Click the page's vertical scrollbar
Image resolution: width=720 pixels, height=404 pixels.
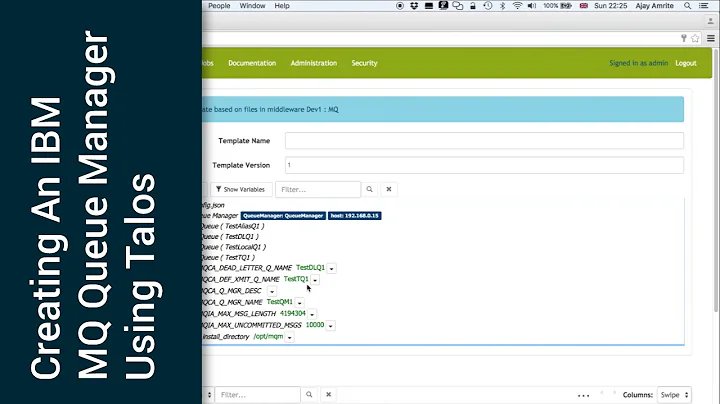point(717,179)
